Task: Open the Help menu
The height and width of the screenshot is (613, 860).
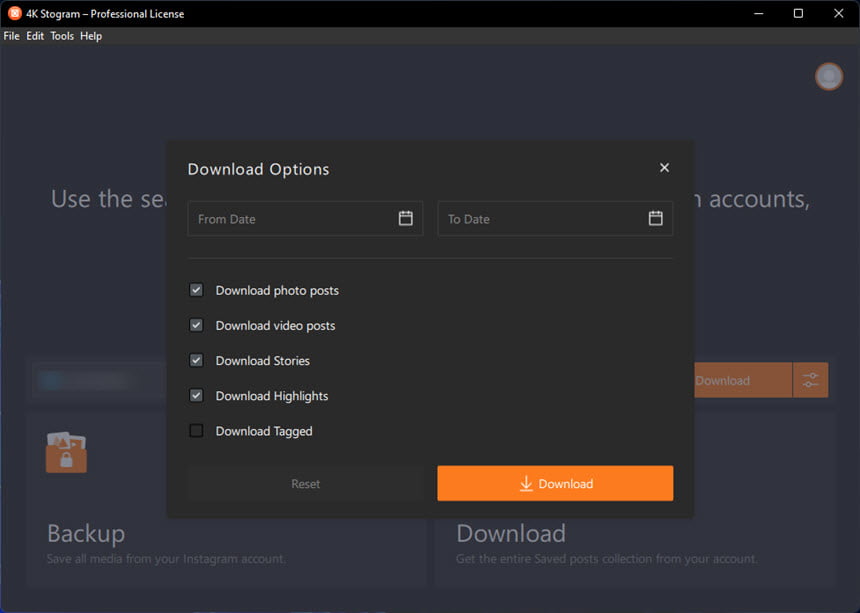Action: coord(91,36)
